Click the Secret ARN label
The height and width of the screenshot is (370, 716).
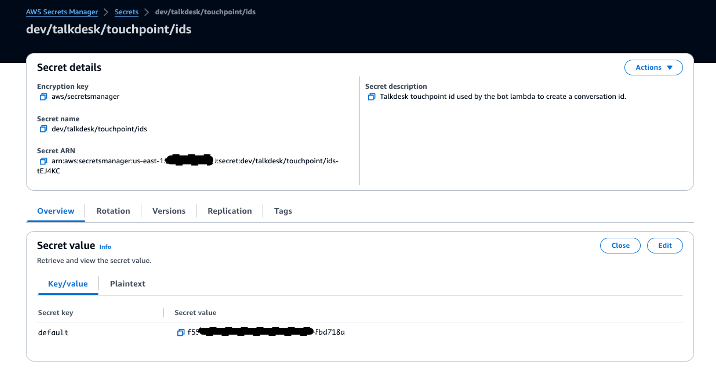point(56,151)
